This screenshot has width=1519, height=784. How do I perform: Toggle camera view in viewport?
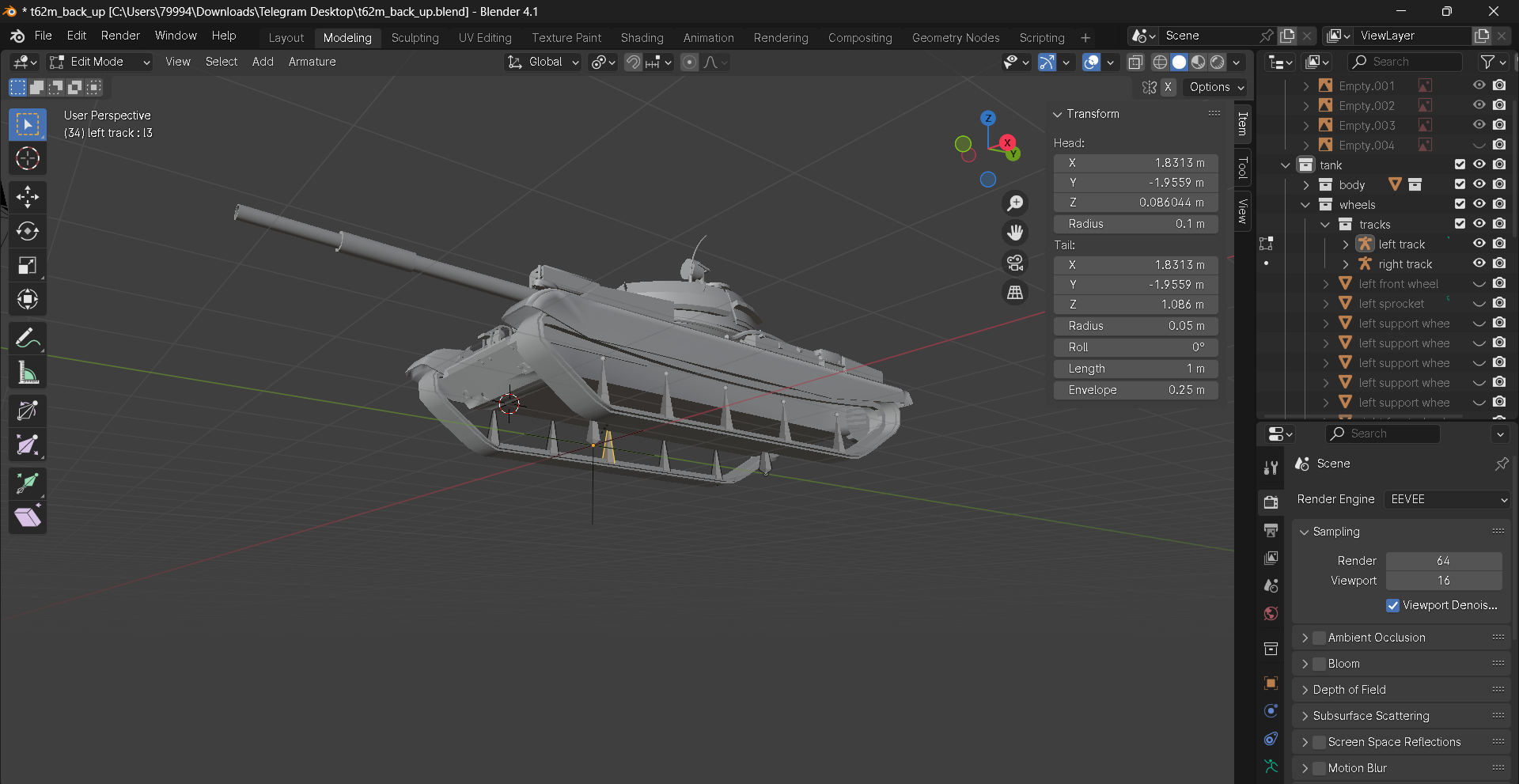(x=1015, y=263)
